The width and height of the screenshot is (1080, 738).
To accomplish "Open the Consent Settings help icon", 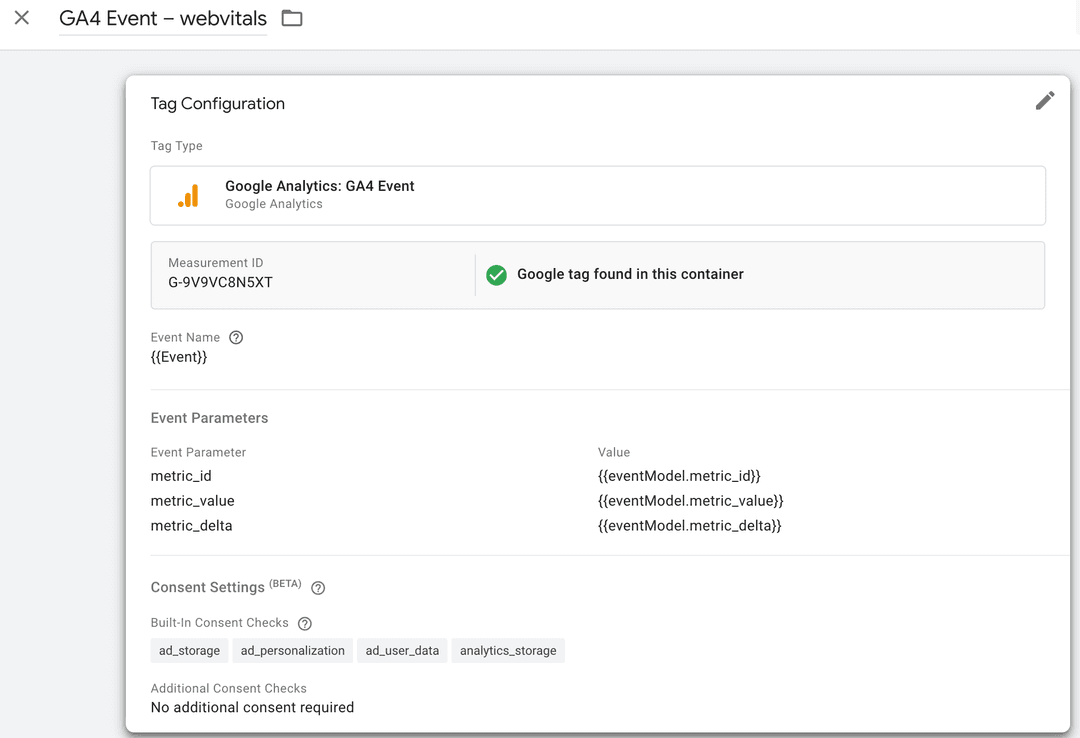I will (318, 588).
